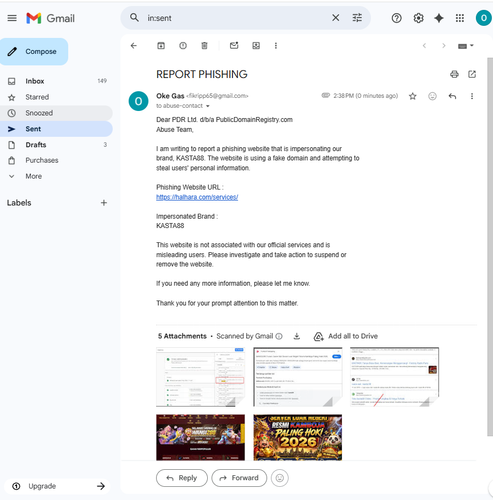
Task: Download all attachments
Action: 297,336
